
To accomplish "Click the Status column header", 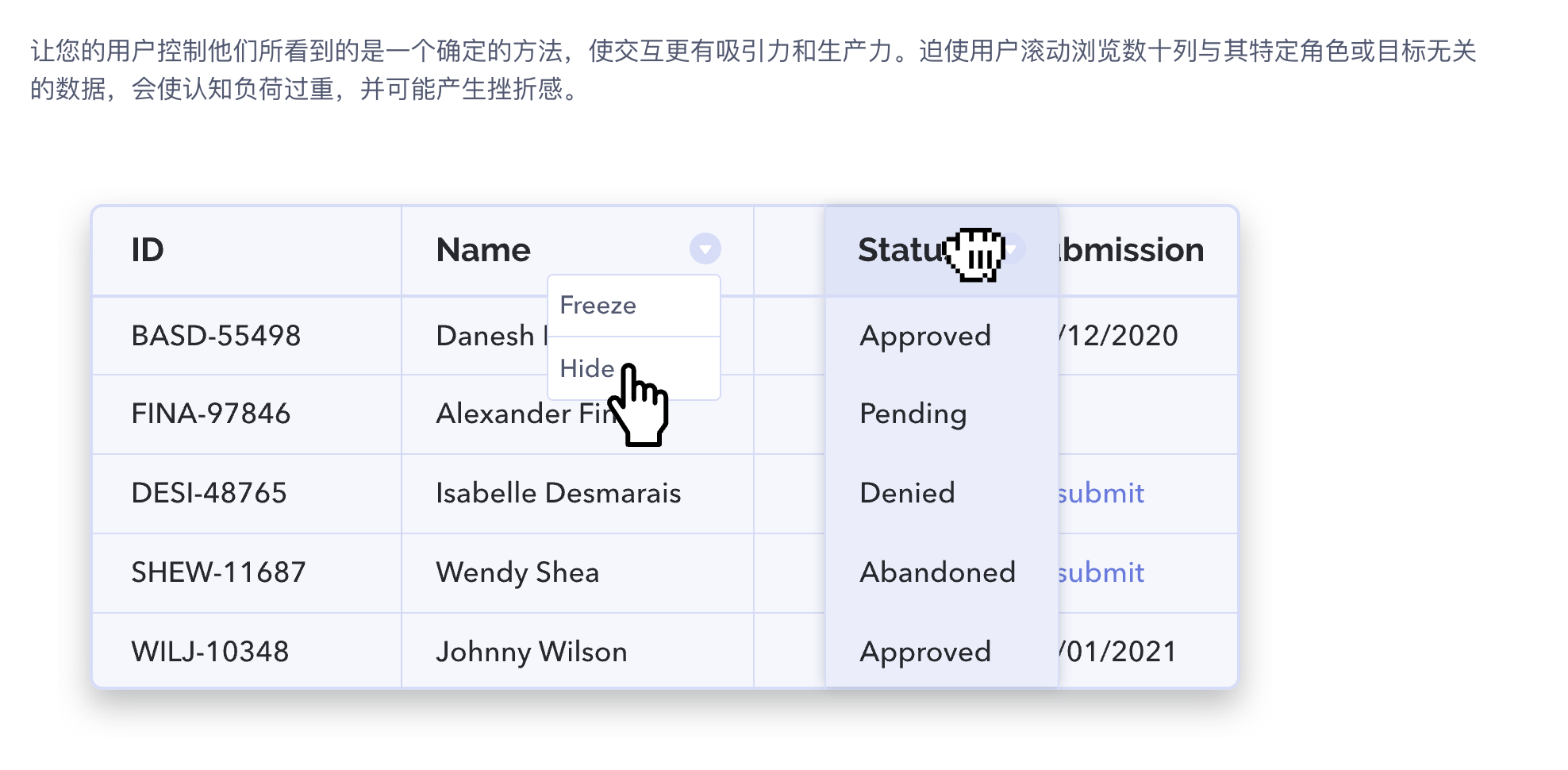I will point(941,251).
